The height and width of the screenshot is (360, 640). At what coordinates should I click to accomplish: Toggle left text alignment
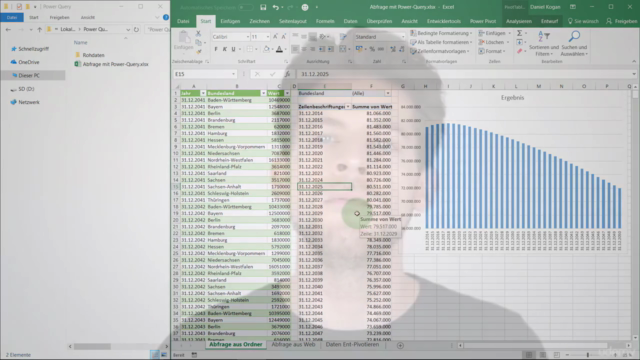[295, 49]
